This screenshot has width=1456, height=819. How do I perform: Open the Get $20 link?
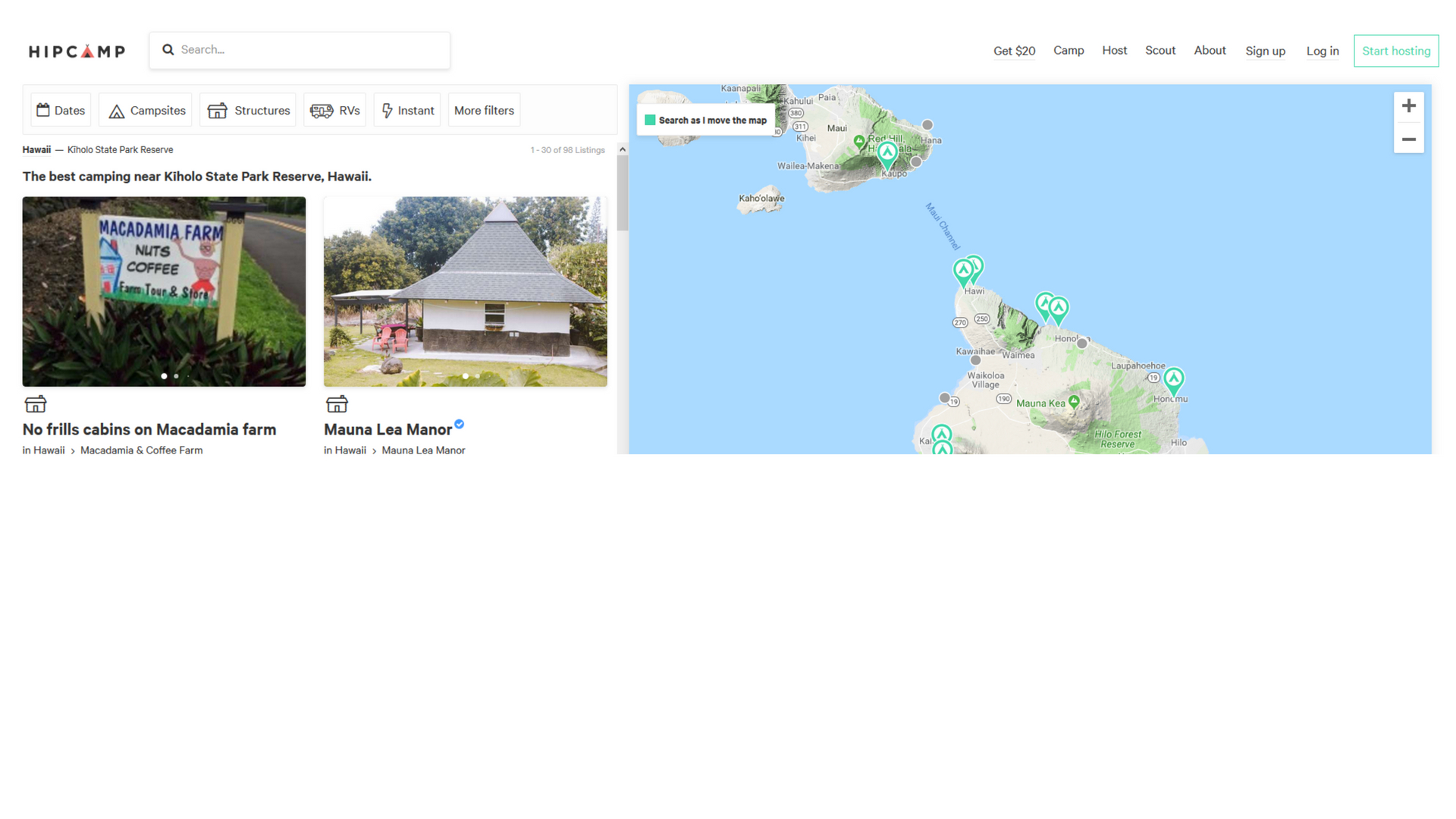(1014, 51)
